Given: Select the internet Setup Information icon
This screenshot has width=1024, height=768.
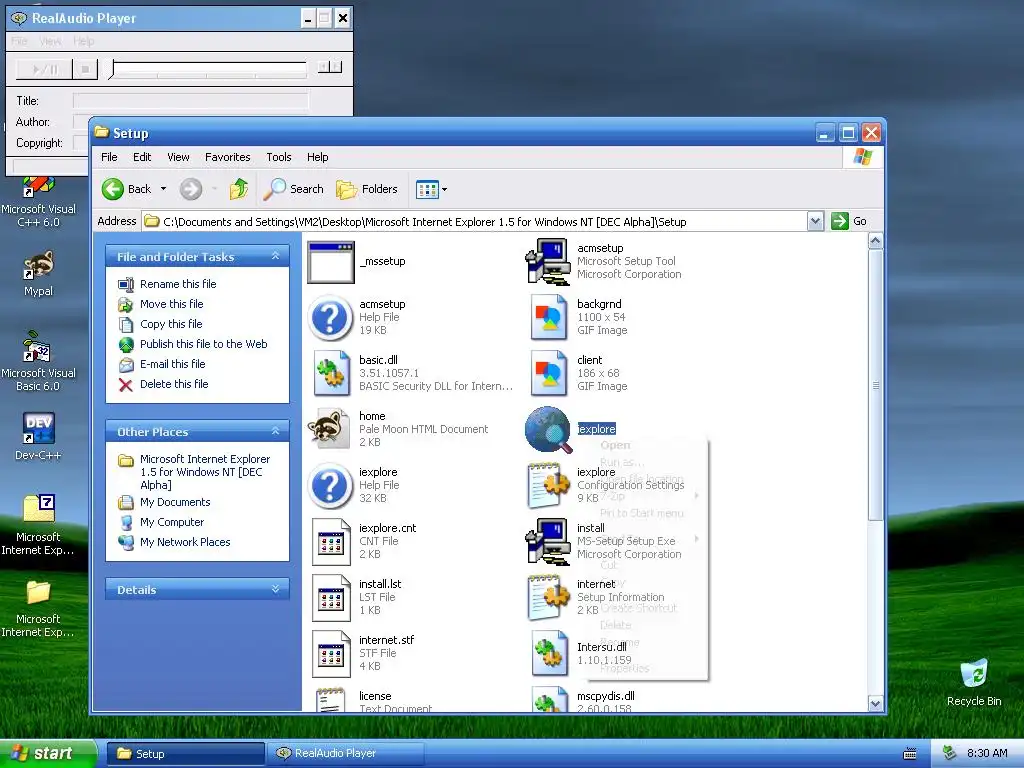Looking at the screenshot, I should pyautogui.click(x=549, y=598).
